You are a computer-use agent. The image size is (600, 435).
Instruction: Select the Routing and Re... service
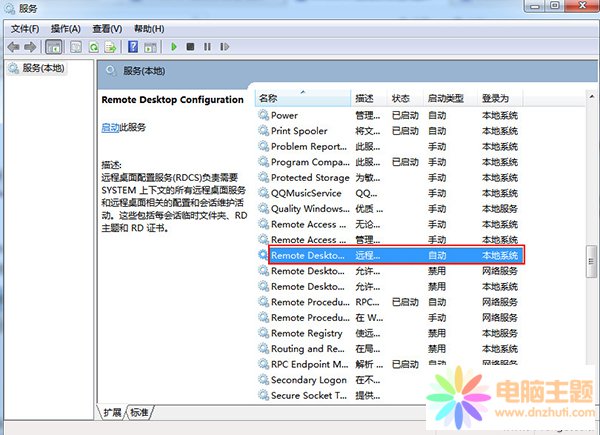click(388, 349)
